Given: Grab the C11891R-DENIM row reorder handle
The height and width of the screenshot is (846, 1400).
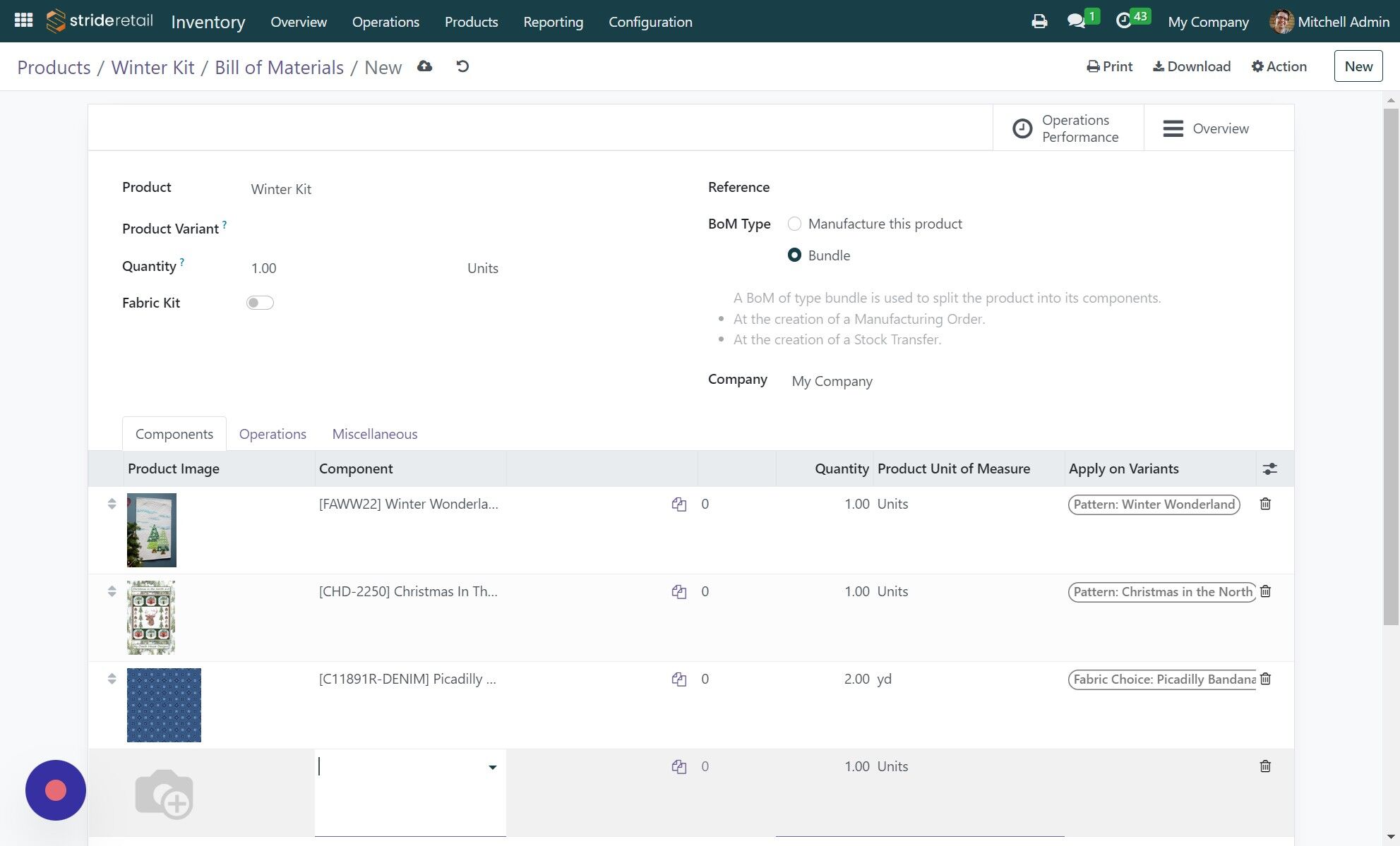Looking at the screenshot, I should (x=112, y=679).
